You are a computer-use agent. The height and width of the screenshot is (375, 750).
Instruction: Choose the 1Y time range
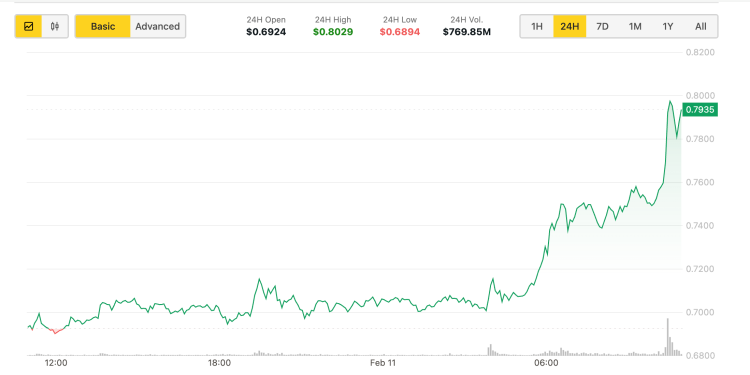[668, 26]
